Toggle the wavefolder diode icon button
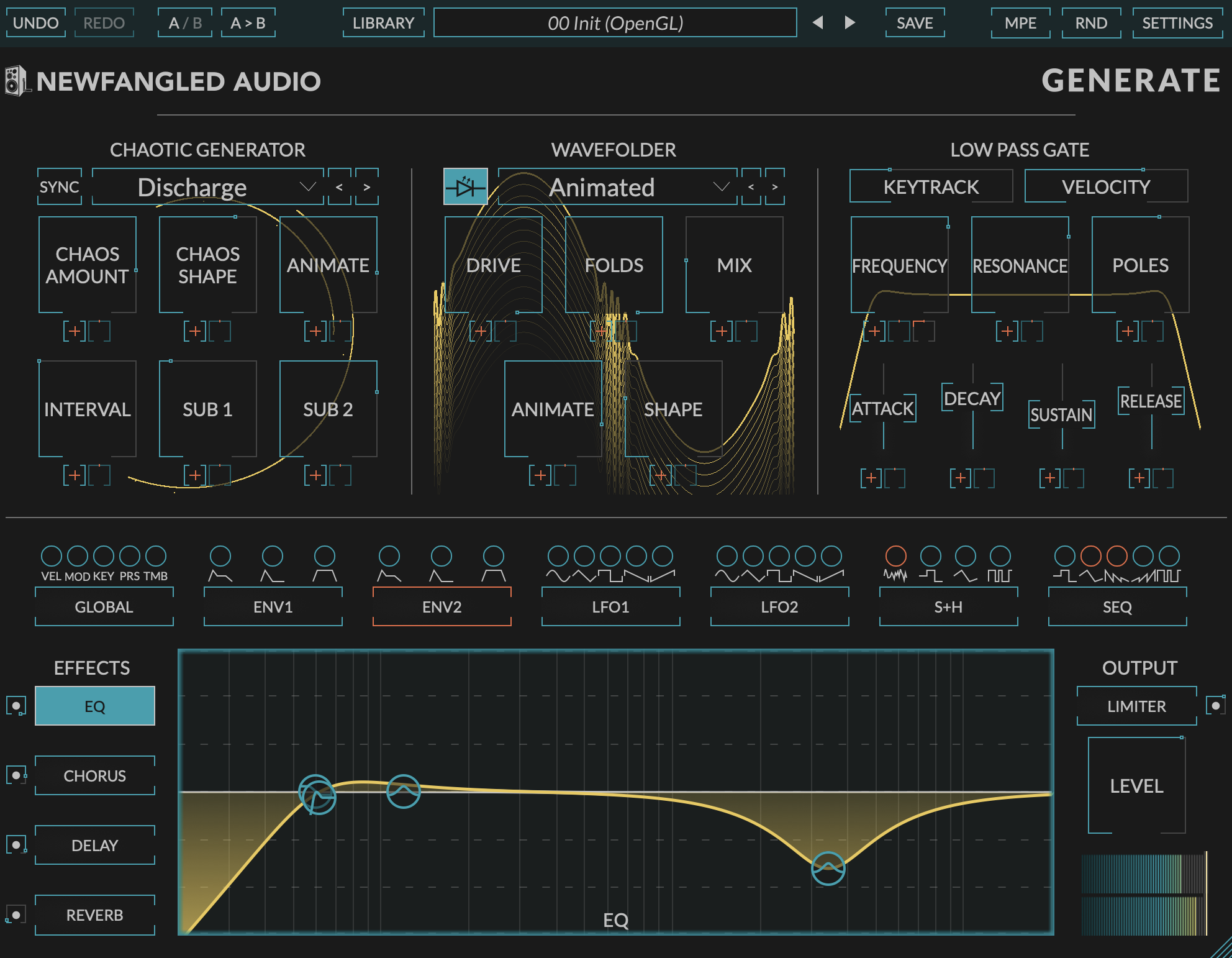This screenshot has width=1232, height=958. 465,186
